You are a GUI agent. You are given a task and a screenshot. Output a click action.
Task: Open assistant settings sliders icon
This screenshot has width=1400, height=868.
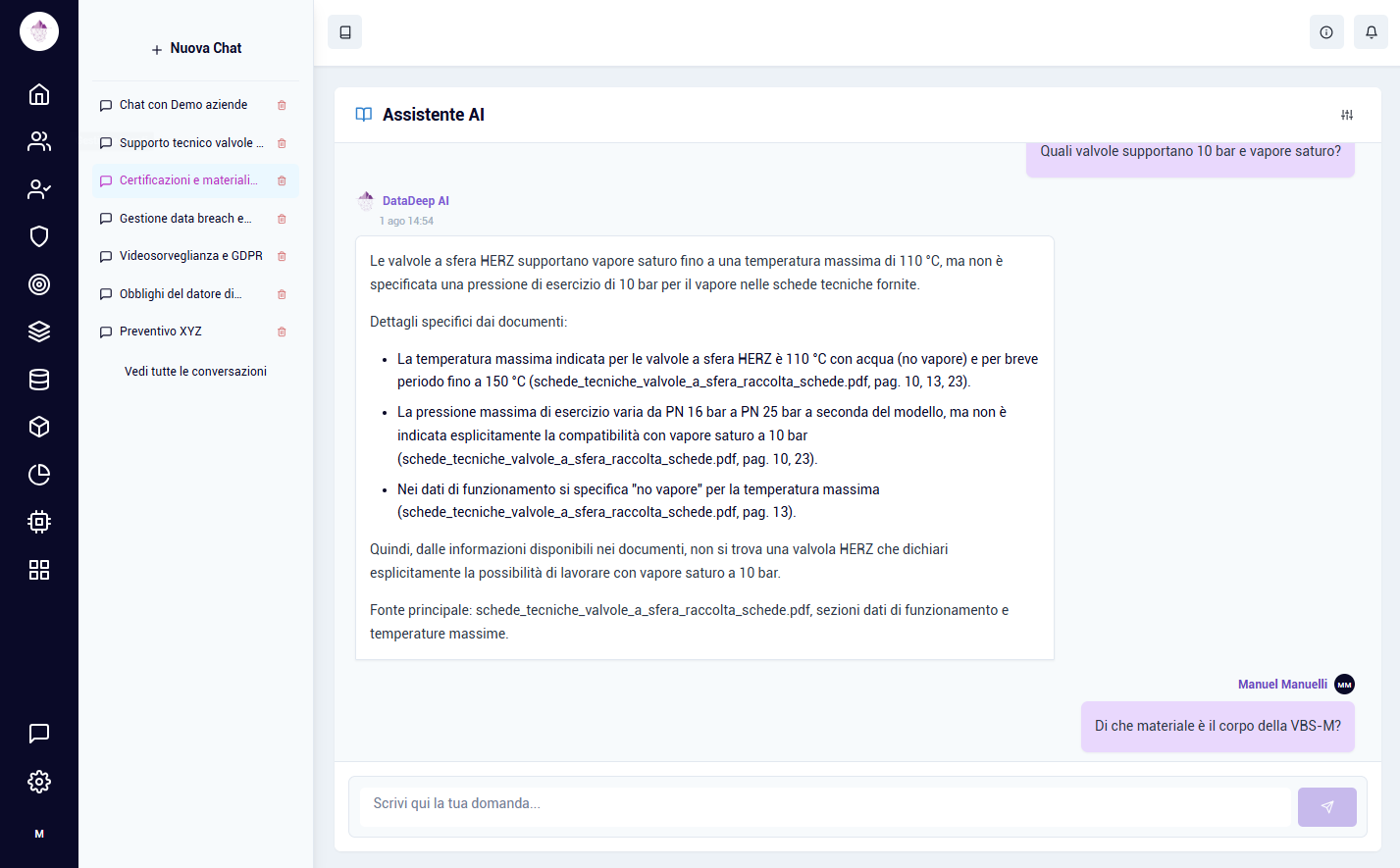tap(1347, 115)
